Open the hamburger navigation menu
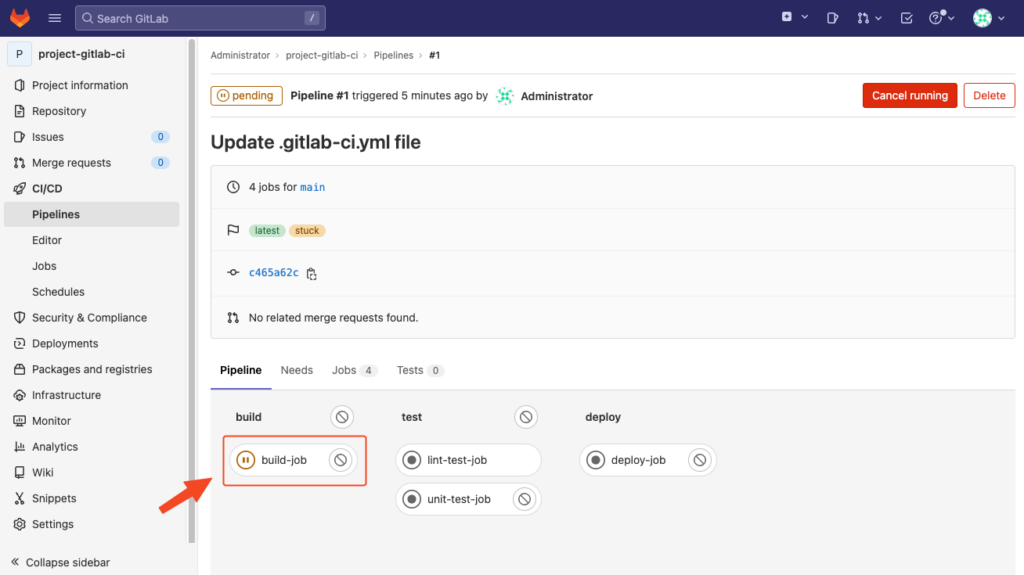Image resolution: width=1024 pixels, height=575 pixels. click(x=55, y=18)
